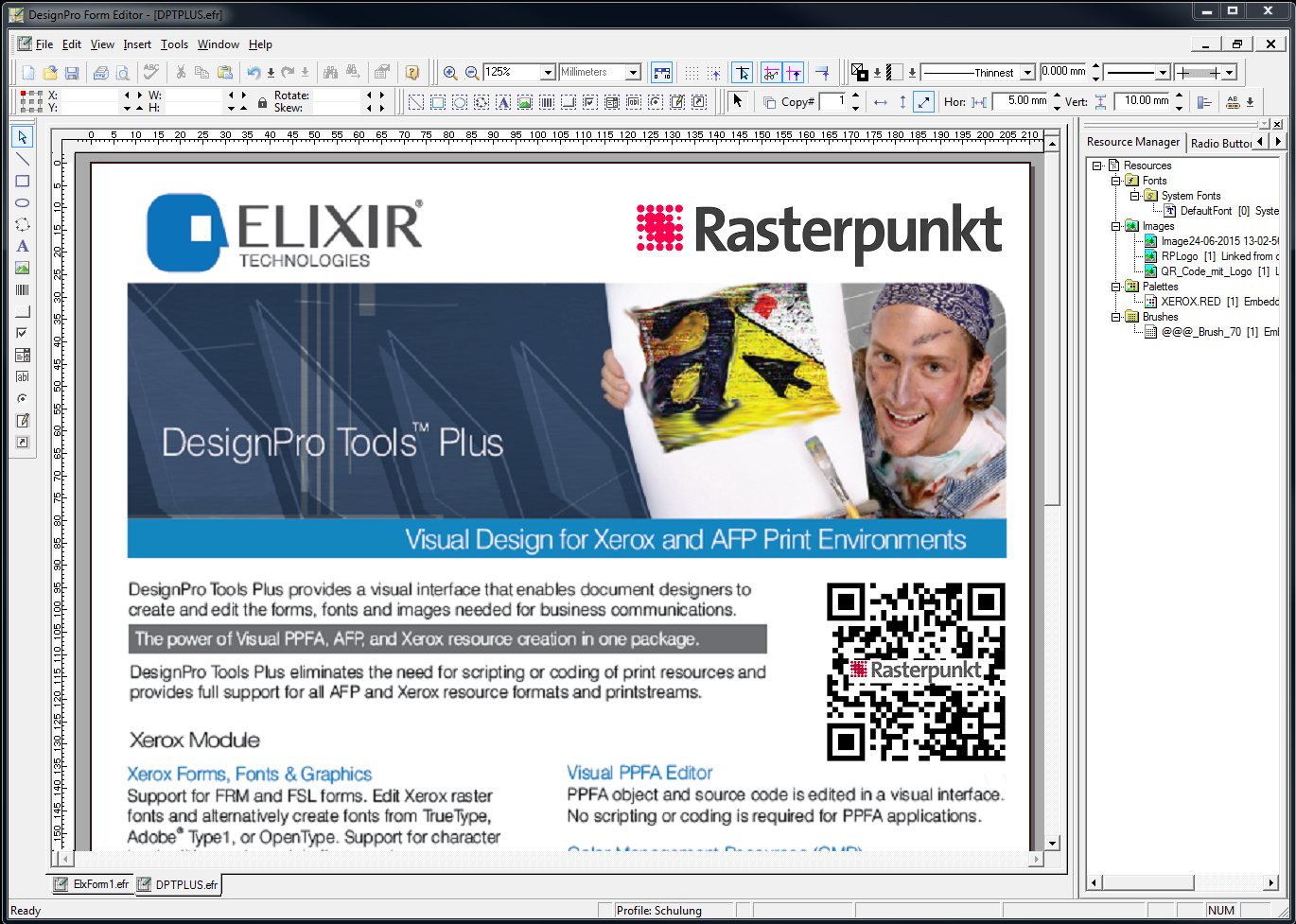Screen dimensions: 1296x924
Task: Collapse the Palettes tree node
Action: [1116, 287]
